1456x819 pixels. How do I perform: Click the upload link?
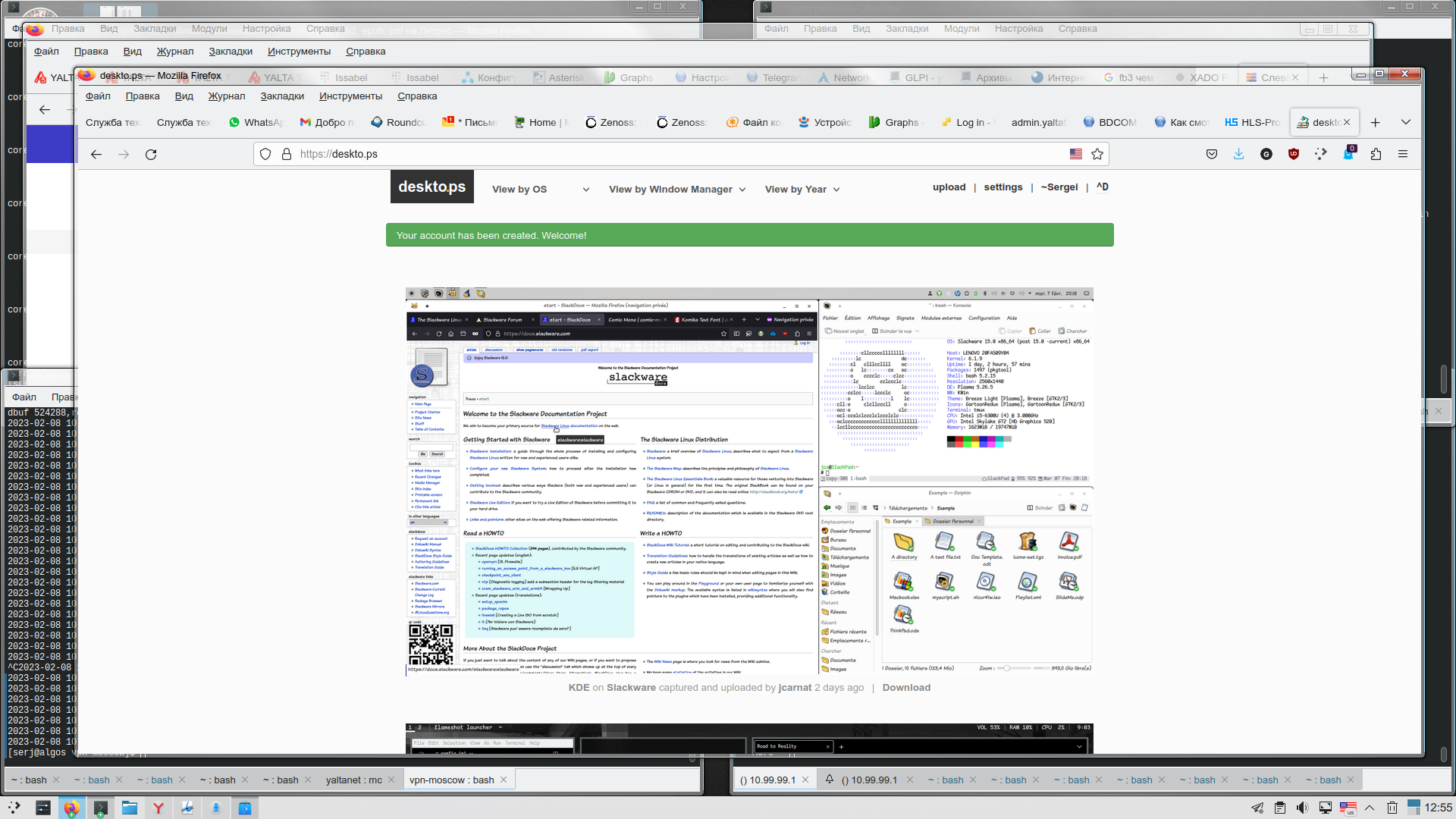point(949,187)
